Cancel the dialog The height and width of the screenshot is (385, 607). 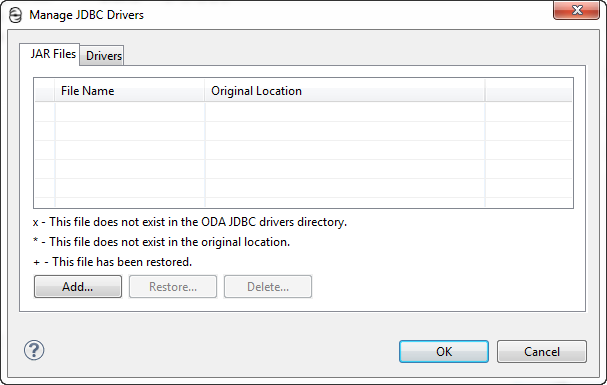click(x=542, y=352)
